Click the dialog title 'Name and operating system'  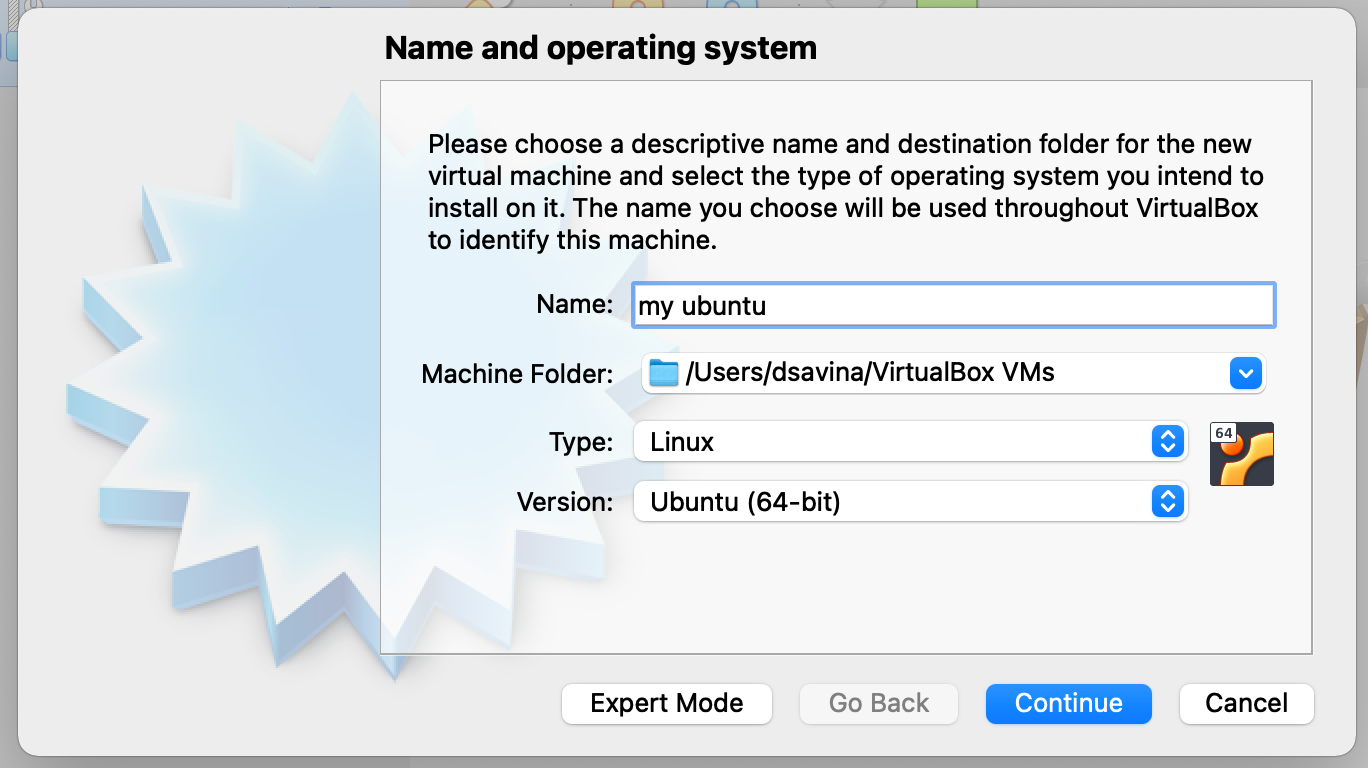(x=600, y=47)
